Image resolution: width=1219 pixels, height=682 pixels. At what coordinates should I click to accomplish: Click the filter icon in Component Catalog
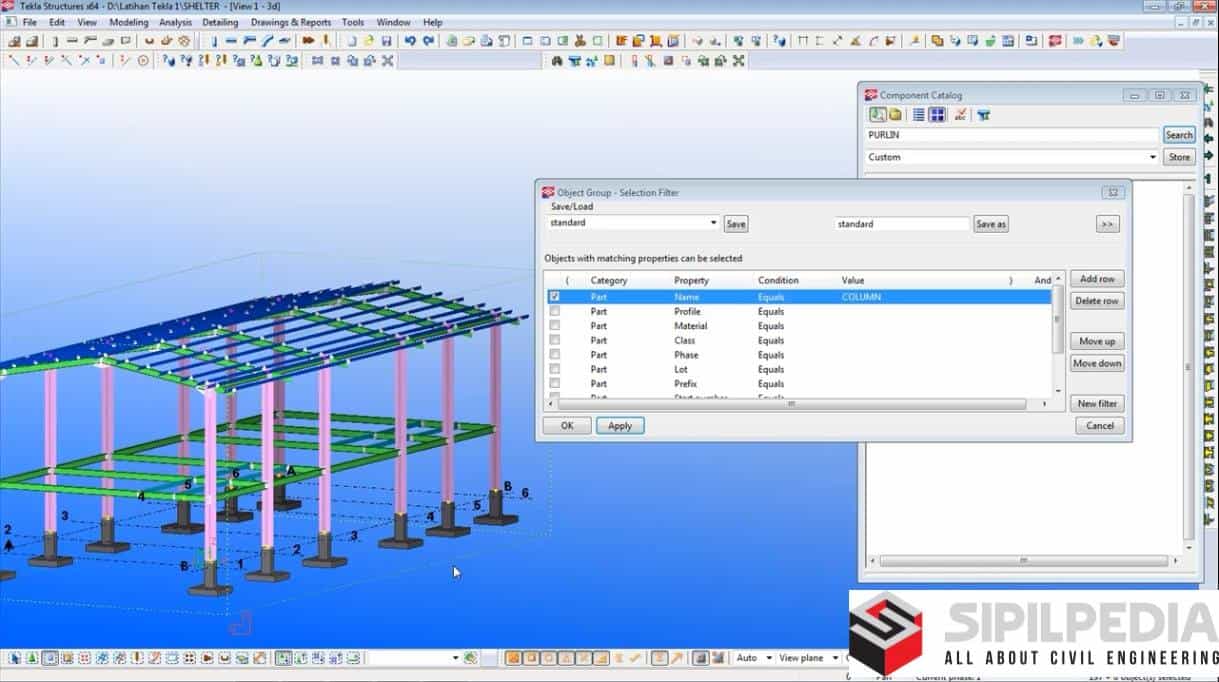pyautogui.click(x=984, y=115)
